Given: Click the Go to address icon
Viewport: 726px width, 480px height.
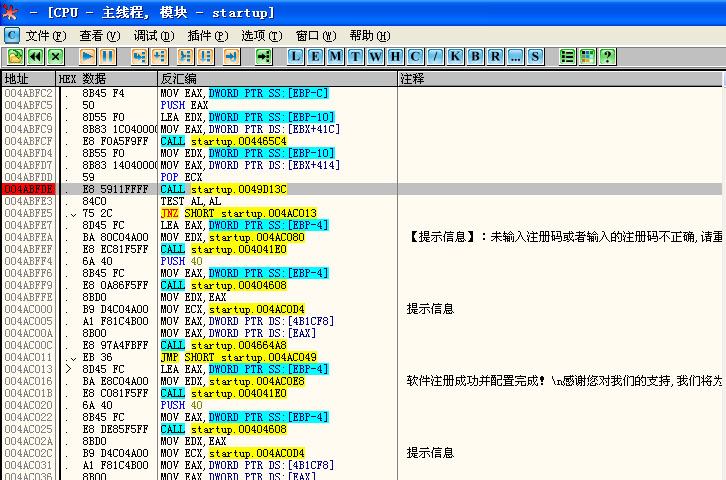Looking at the screenshot, I should (263, 56).
